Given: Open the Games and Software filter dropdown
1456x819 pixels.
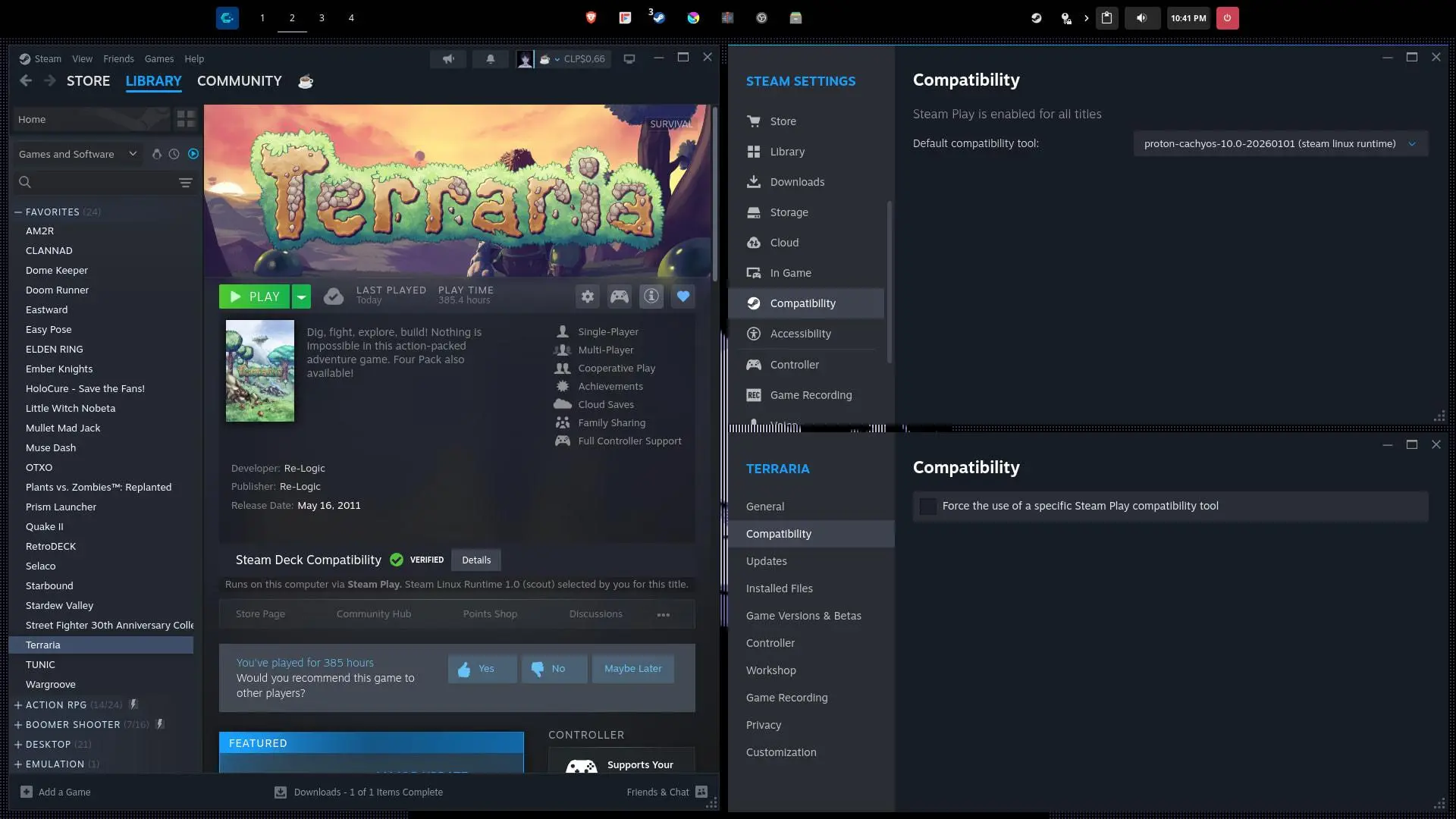Looking at the screenshot, I should click(78, 154).
